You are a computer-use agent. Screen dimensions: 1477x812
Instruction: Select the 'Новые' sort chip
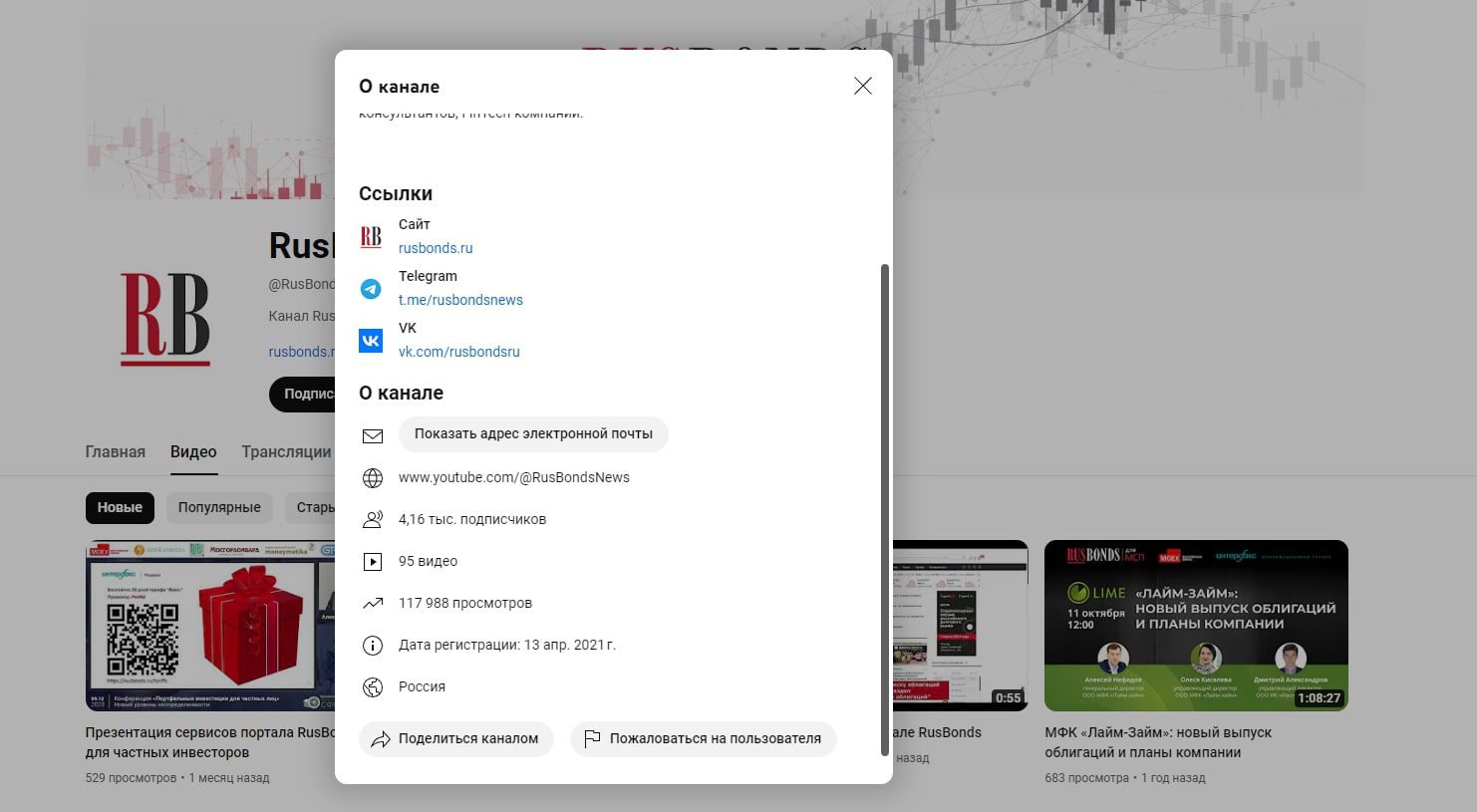(x=120, y=508)
